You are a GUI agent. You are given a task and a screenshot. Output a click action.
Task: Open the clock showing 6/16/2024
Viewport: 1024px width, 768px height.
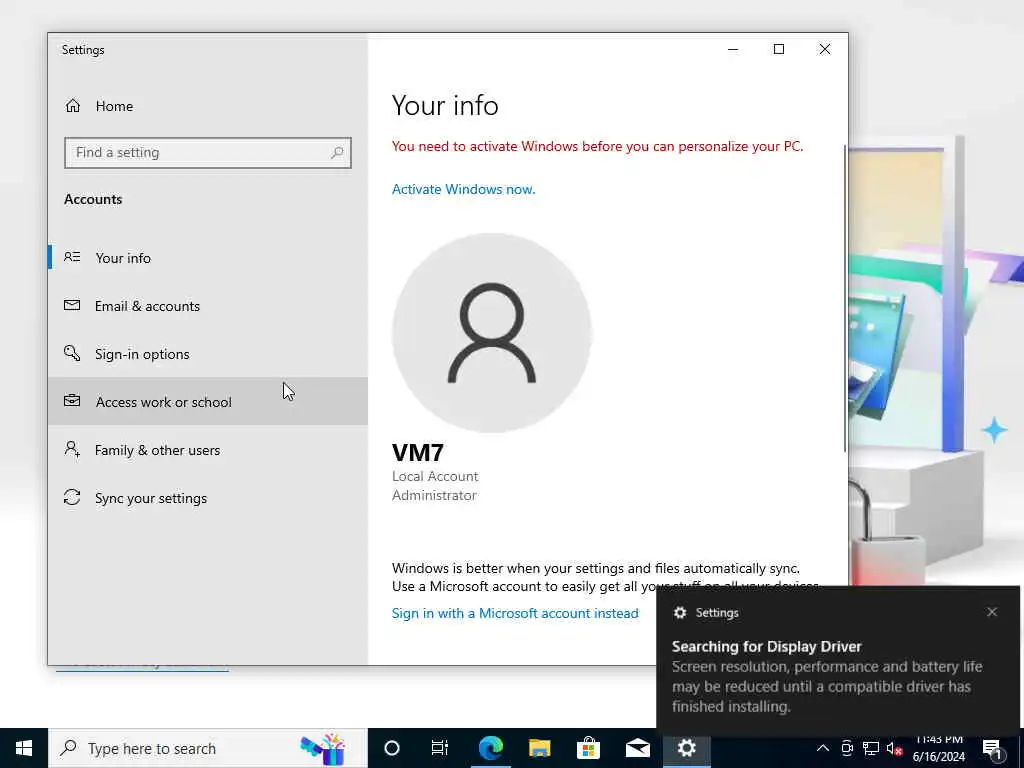938,748
